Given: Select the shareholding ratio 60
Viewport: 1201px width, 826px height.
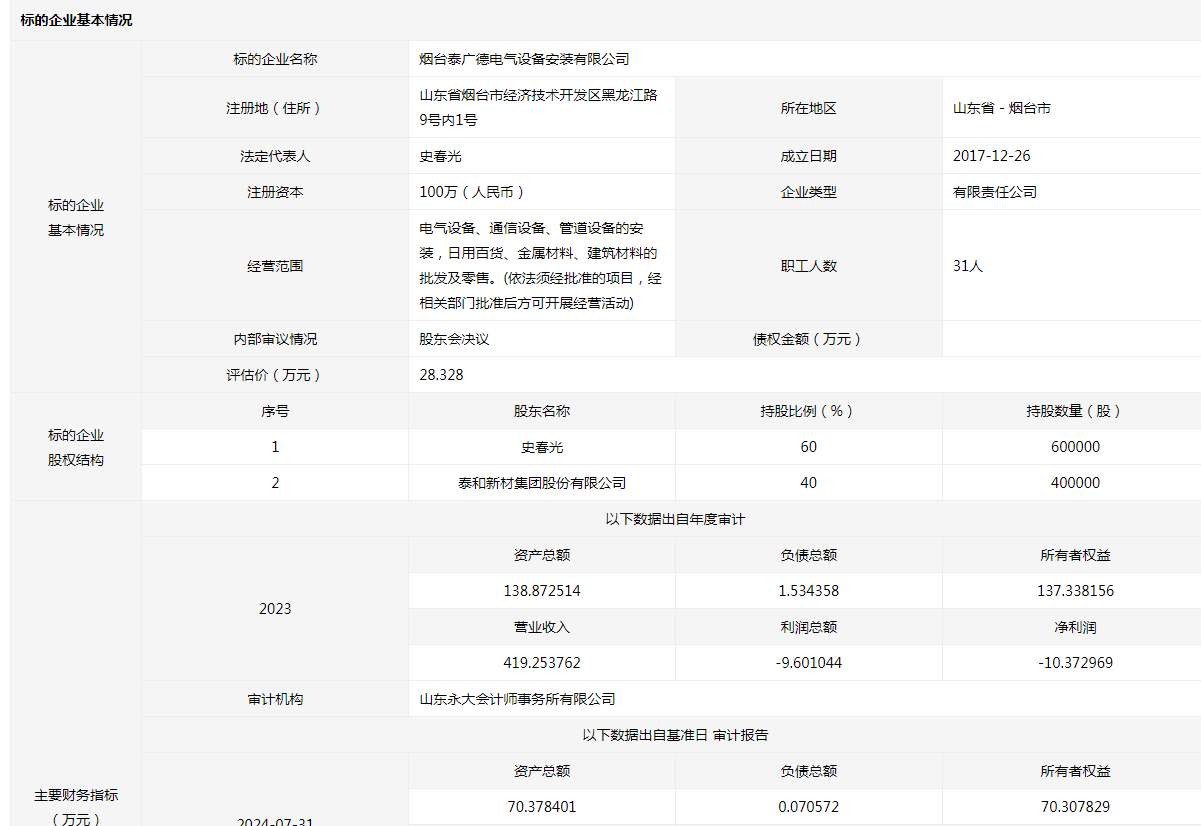Looking at the screenshot, I should point(808,447).
